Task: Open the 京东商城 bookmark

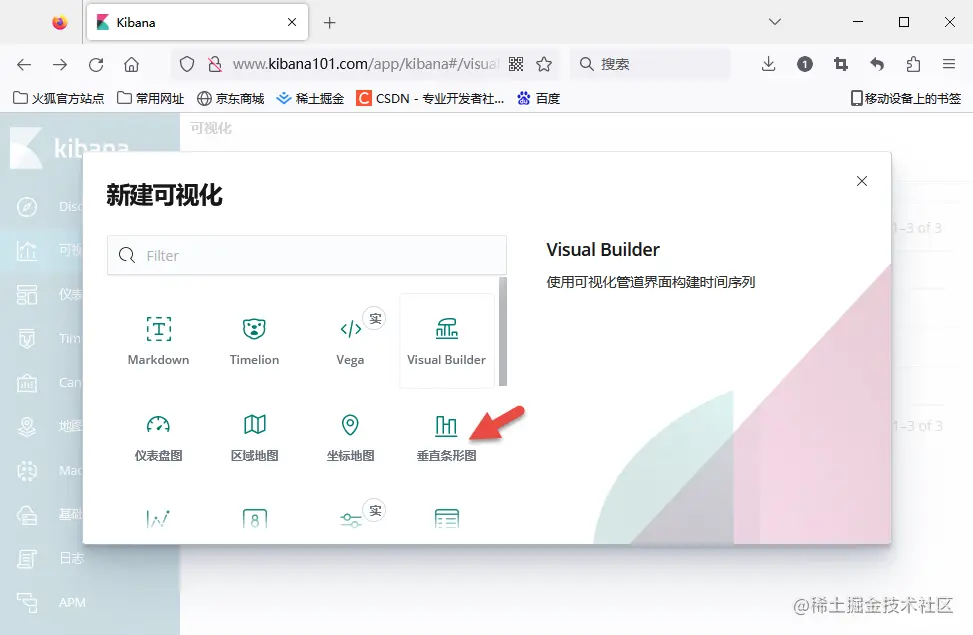Action: click(x=231, y=98)
